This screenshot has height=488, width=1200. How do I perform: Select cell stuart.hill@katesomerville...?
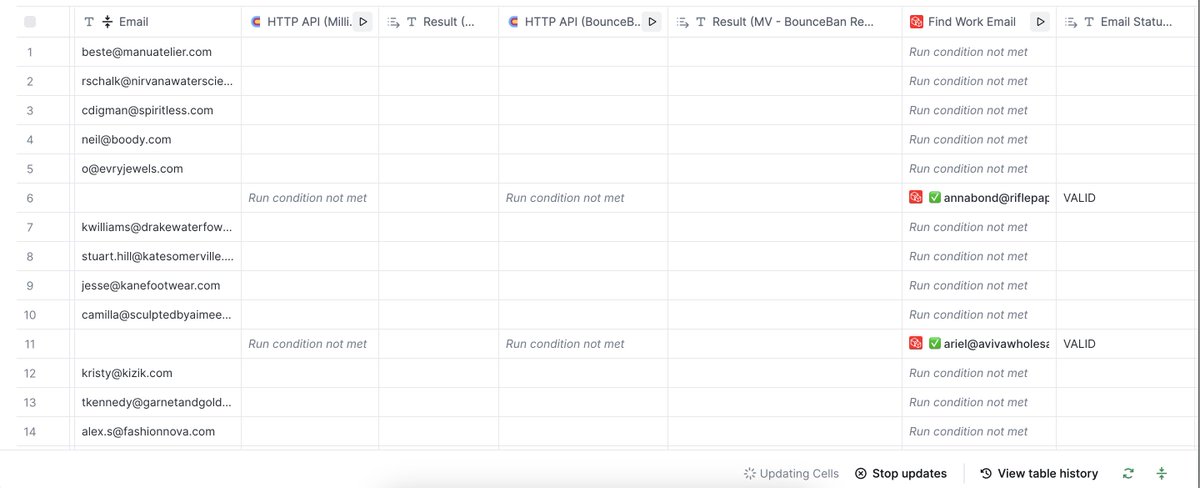(158, 256)
